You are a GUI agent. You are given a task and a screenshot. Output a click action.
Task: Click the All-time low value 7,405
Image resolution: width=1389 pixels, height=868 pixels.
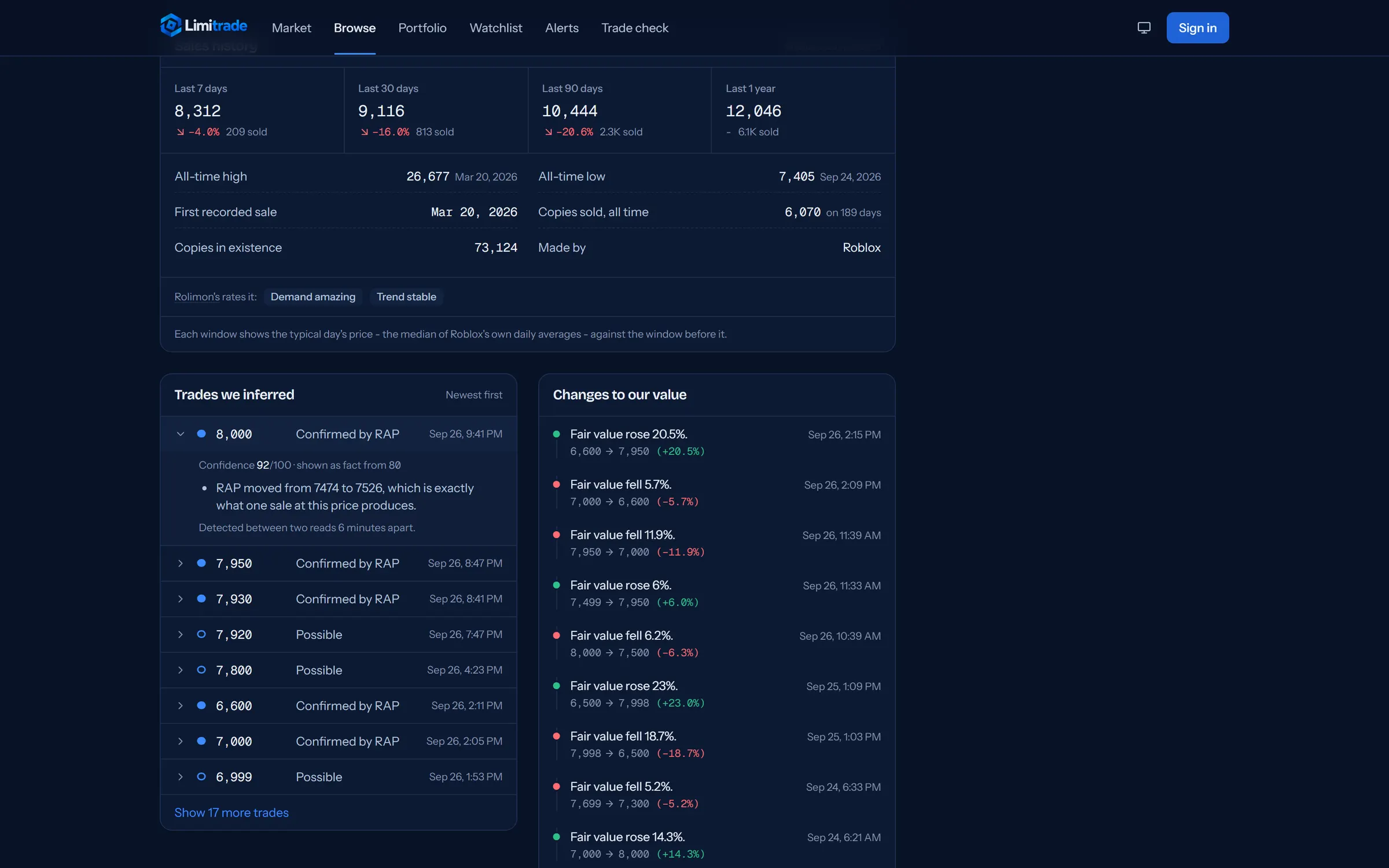pos(796,176)
